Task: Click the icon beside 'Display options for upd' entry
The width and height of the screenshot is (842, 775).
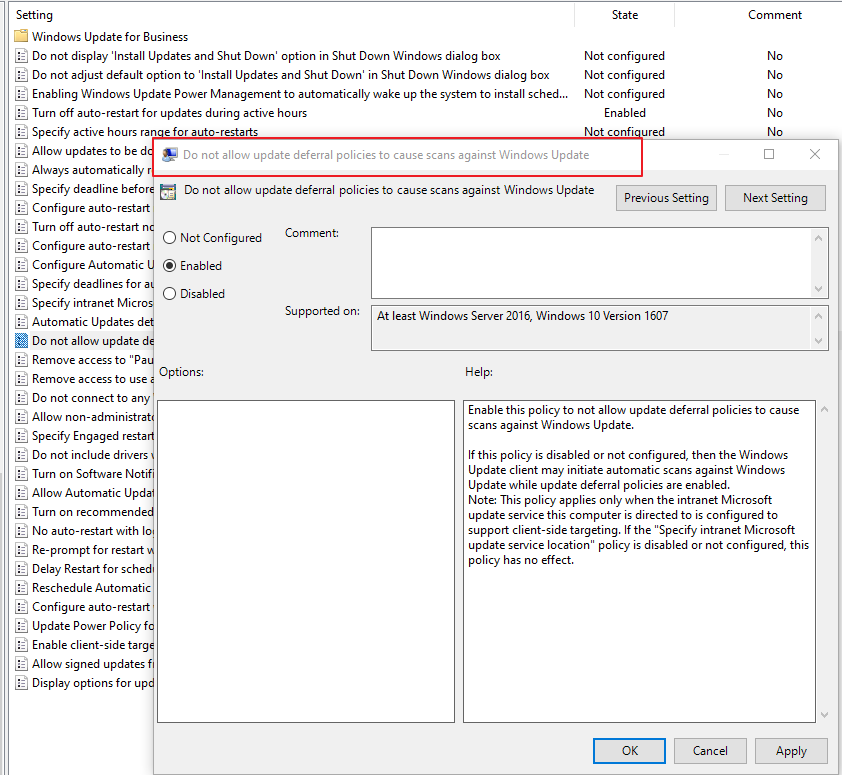Action: pyautogui.click(x=20, y=682)
